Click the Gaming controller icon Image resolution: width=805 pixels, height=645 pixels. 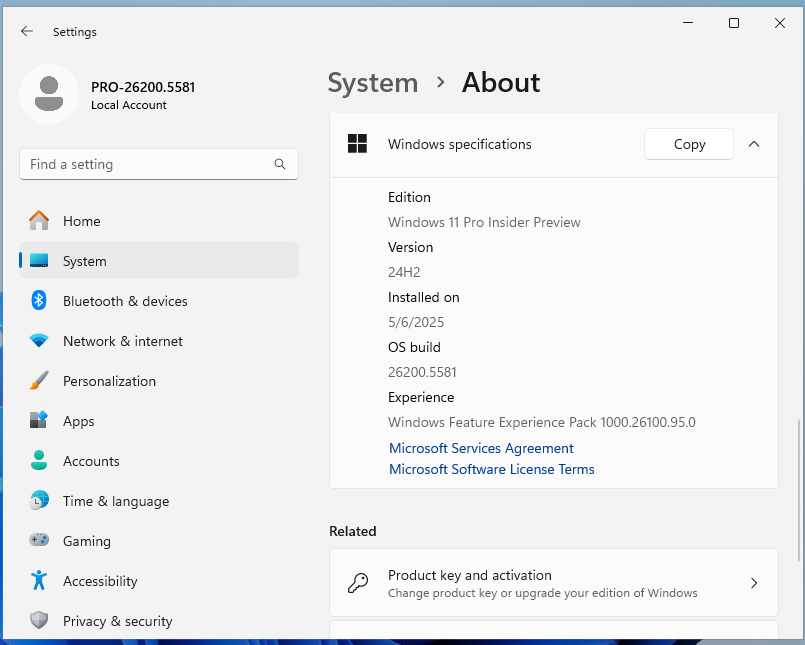[39, 540]
